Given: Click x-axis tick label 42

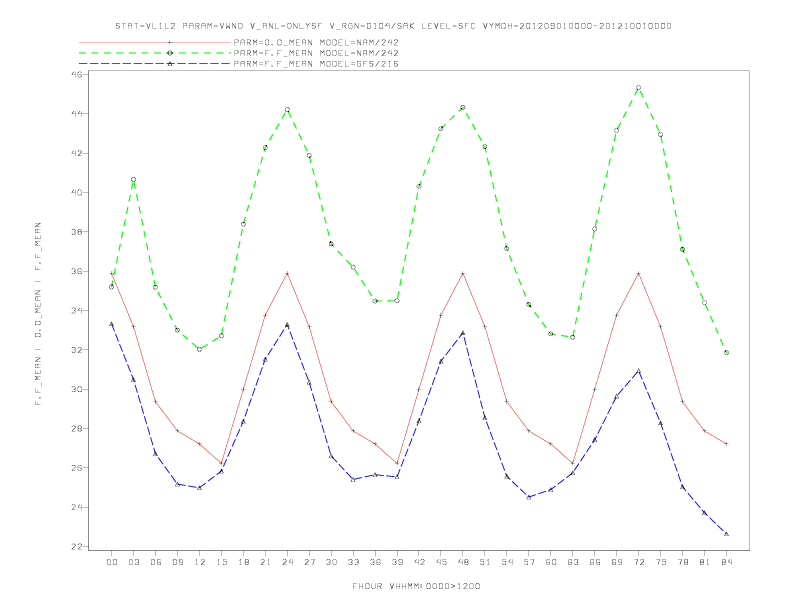Looking at the screenshot, I should tap(419, 562).
